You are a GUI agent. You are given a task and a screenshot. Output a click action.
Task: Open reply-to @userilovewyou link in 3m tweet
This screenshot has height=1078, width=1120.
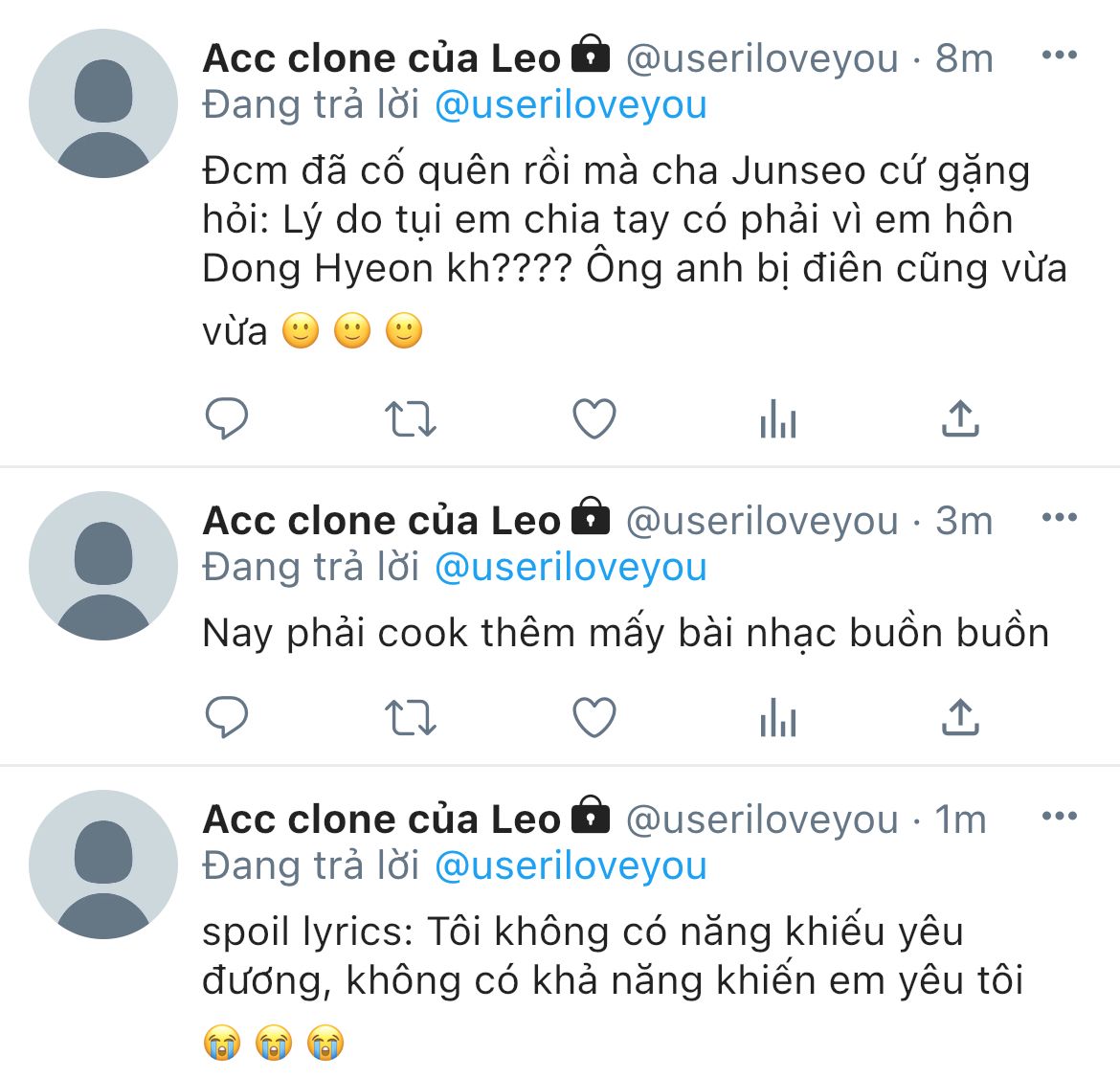click(x=571, y=567)
